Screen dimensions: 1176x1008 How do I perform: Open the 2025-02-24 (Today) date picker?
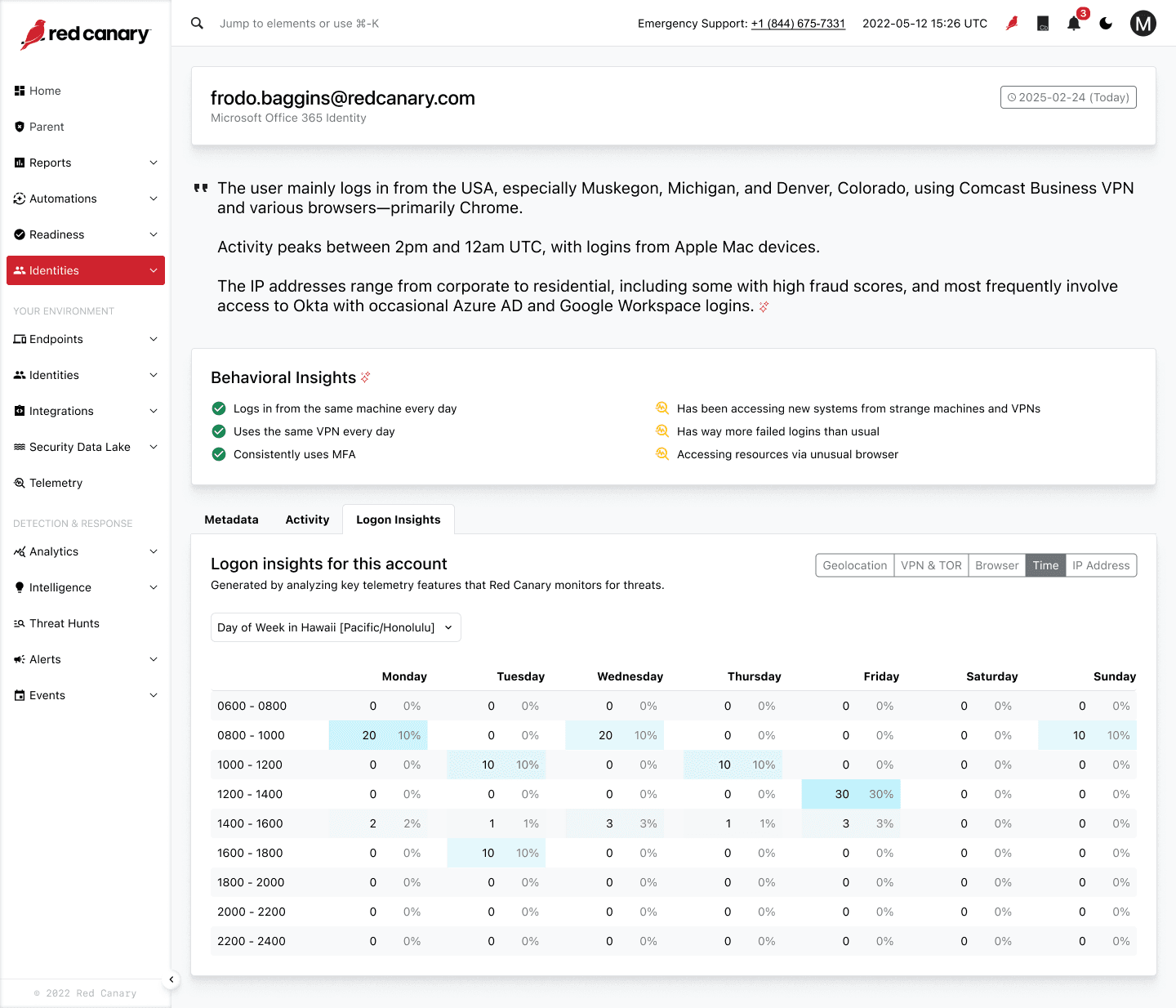(x=1068, y=97)
